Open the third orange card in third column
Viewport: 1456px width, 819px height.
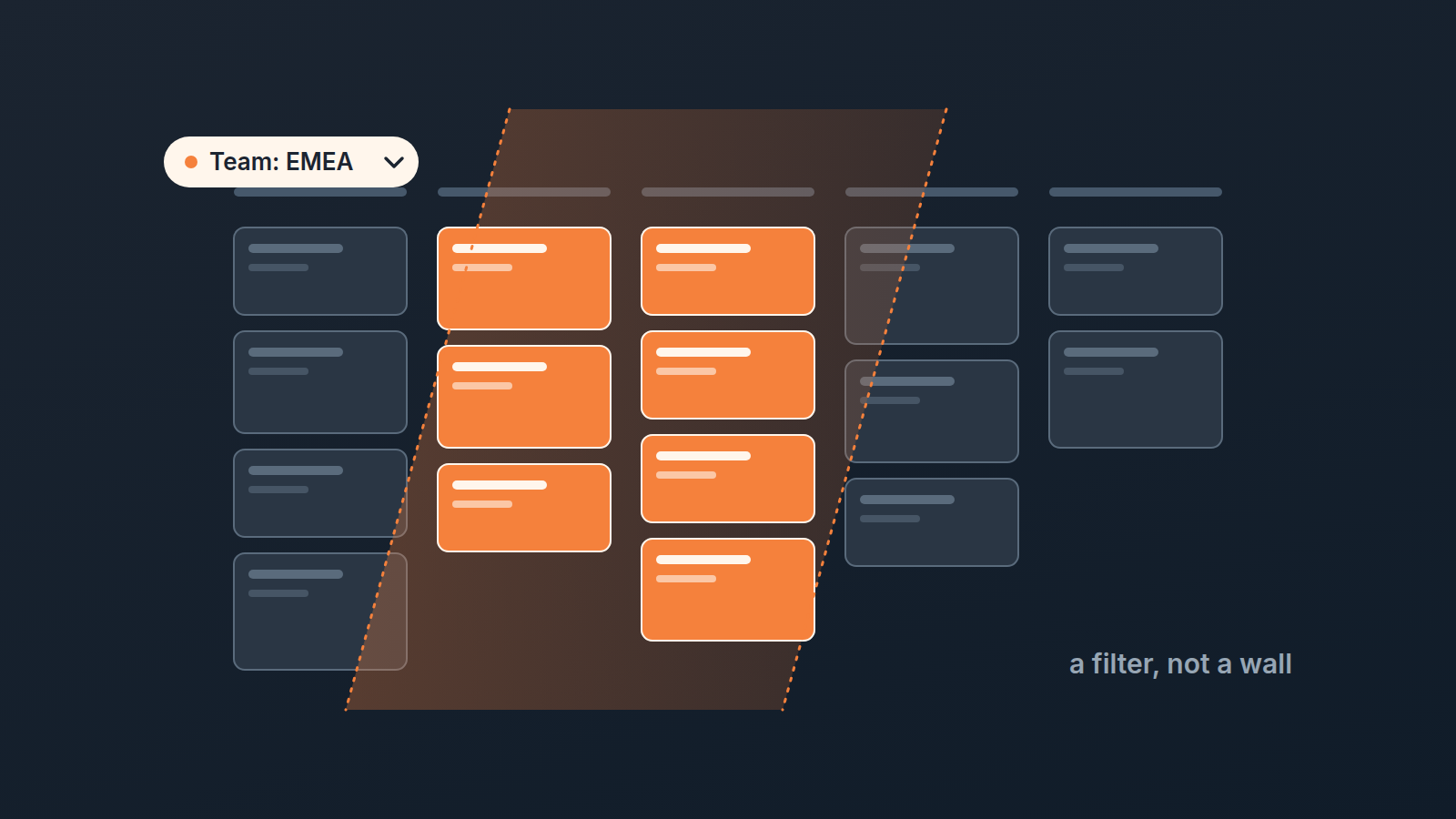point(728,479)
